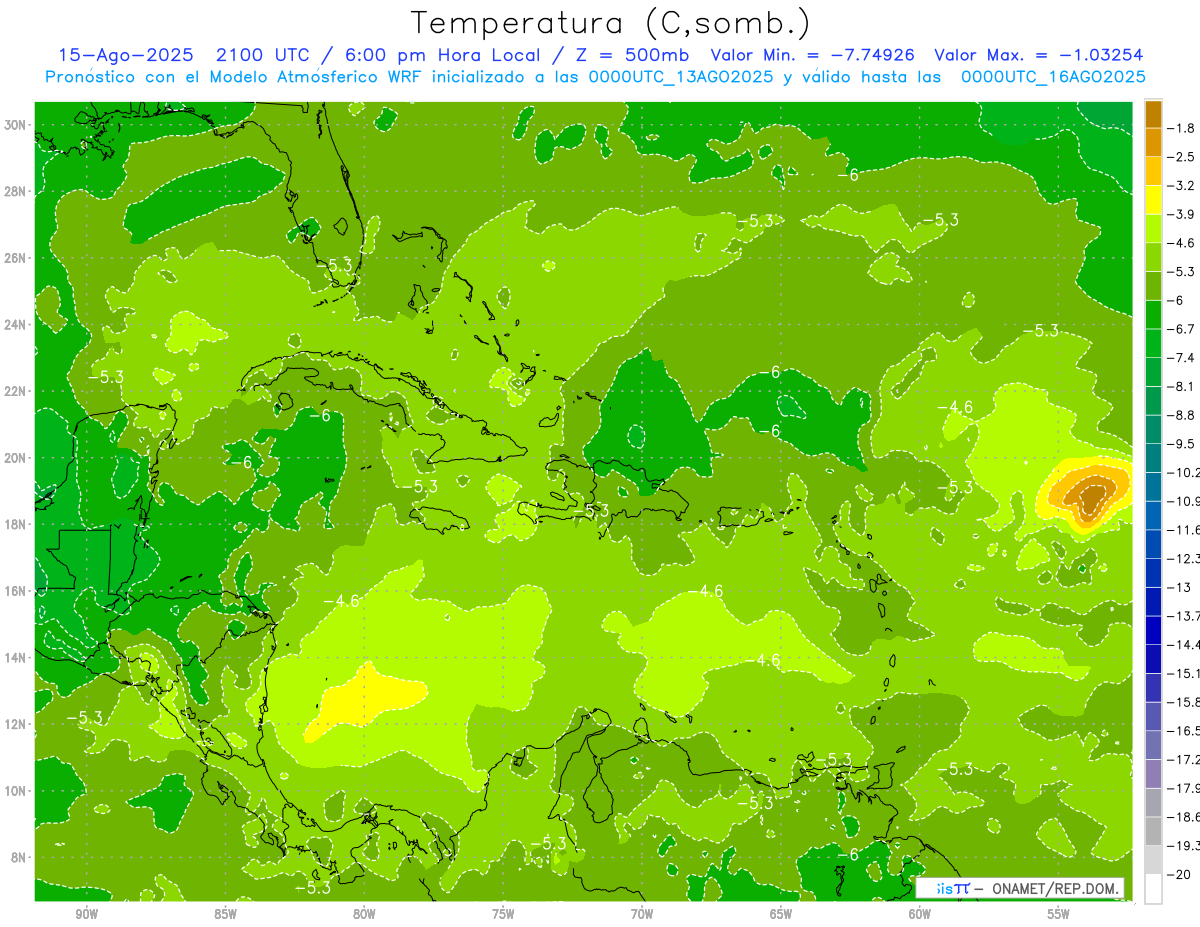Click the '-8.8' value on the color scale
Screen dimensions: 1200x927
pyautogui.click(x=1182, y=415)
